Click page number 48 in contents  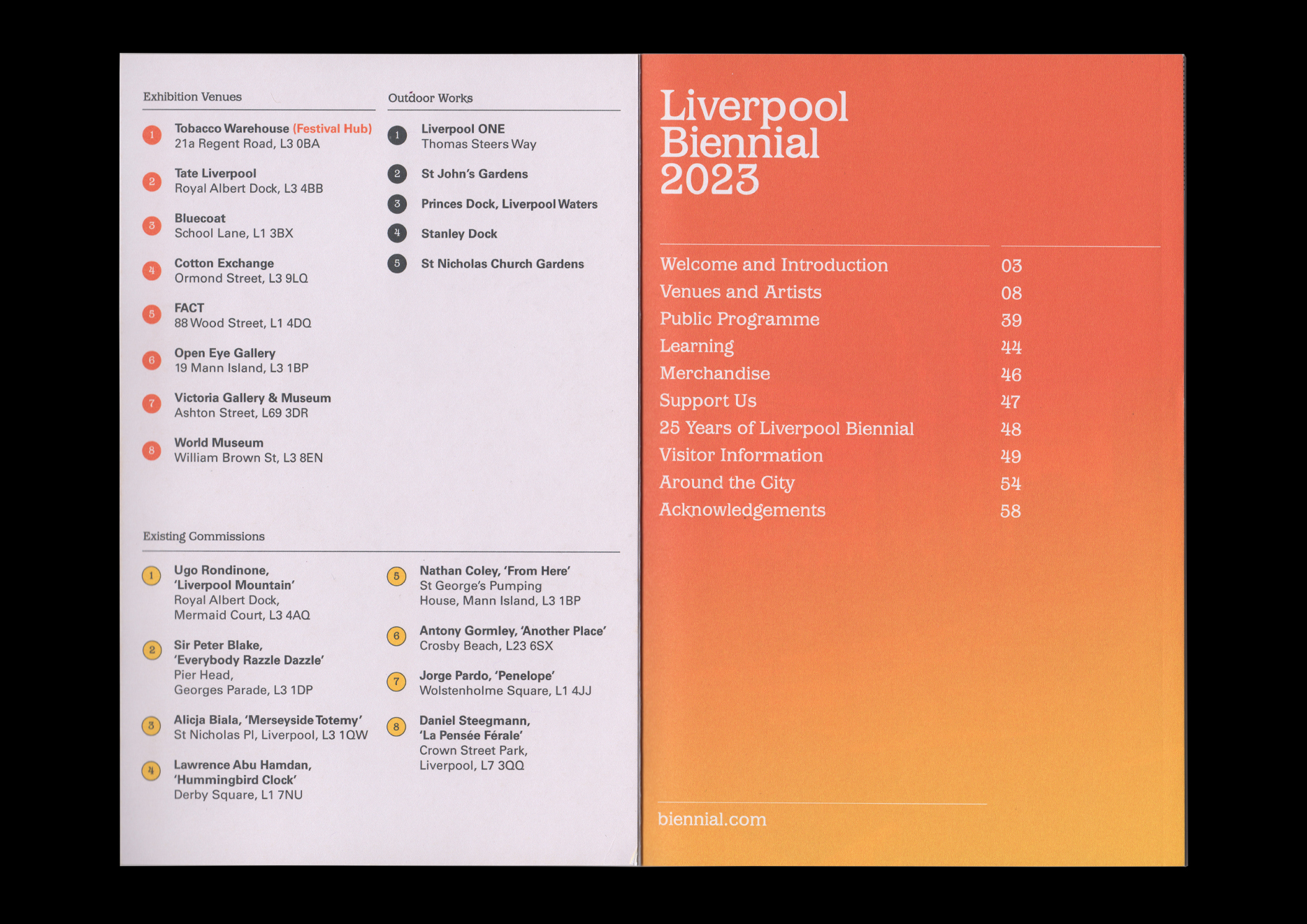(x=1011, y=429)
